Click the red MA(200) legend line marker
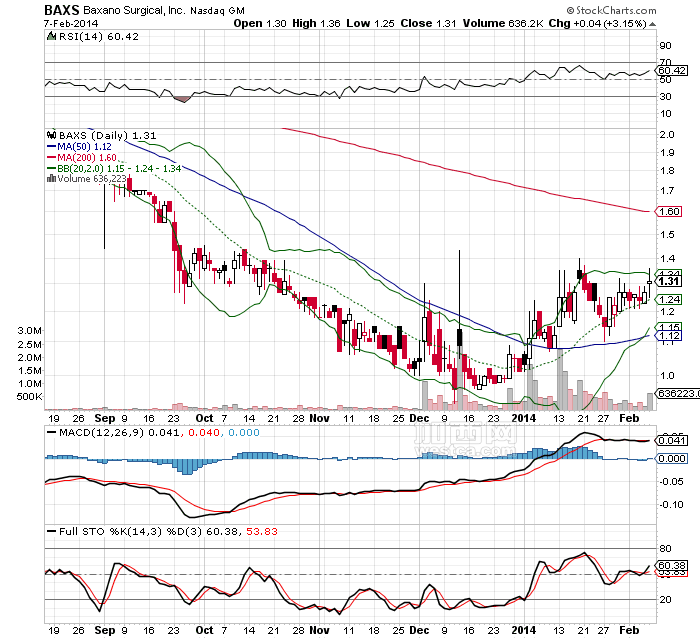This screenshot has width=700, height=639. coord(51,158)
